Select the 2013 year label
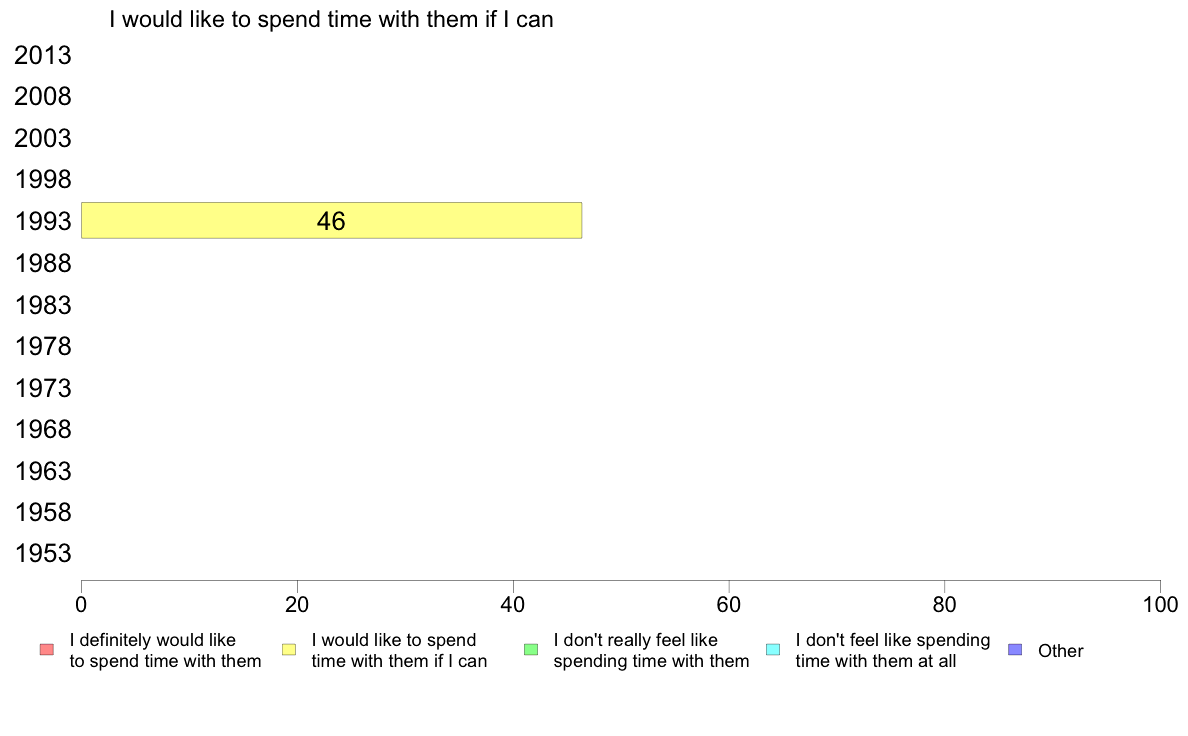This screenshot has height=736, width=1188. [43, 56]
